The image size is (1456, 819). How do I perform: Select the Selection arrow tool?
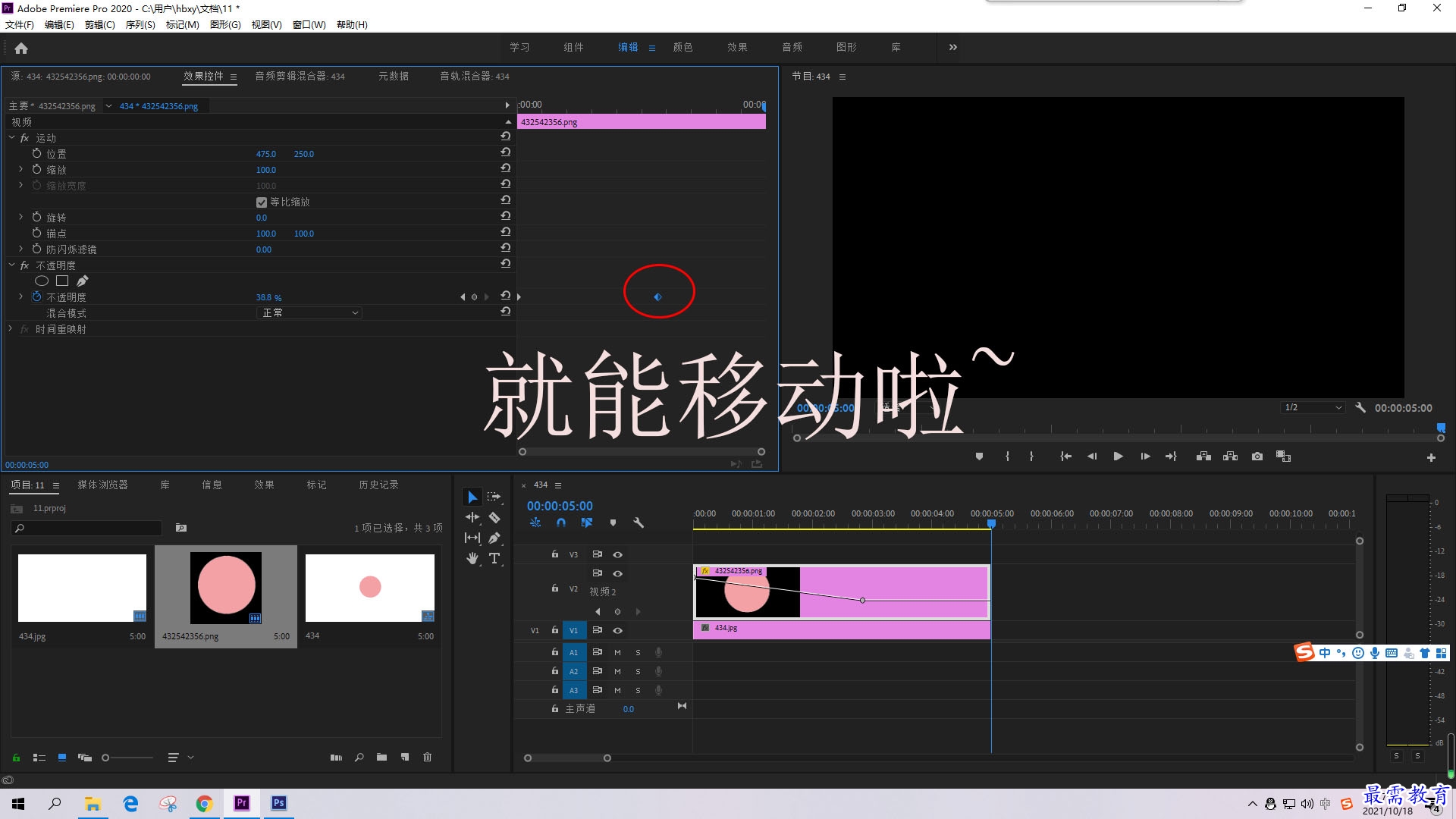click(472, 497)
